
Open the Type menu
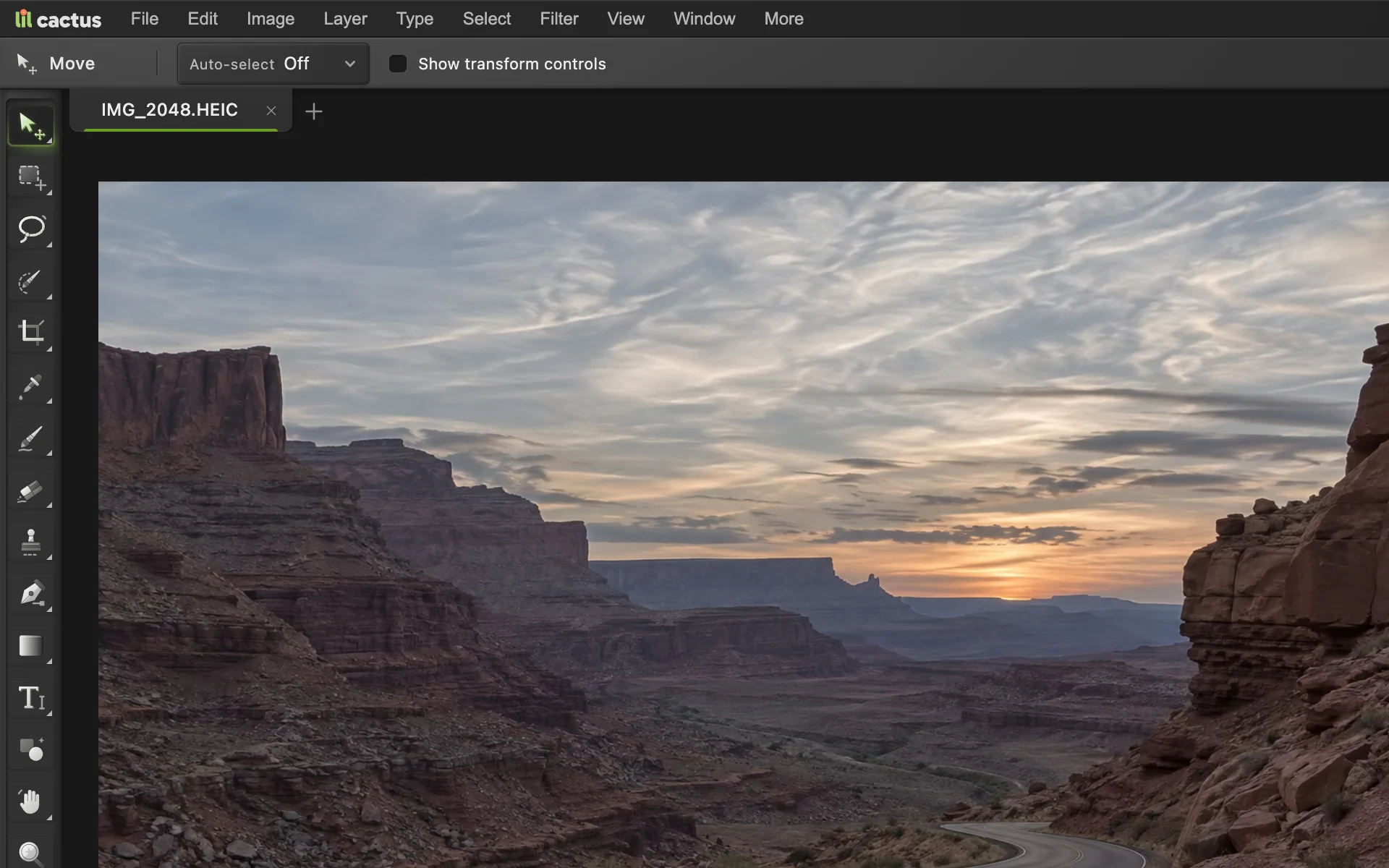(415, 19)
